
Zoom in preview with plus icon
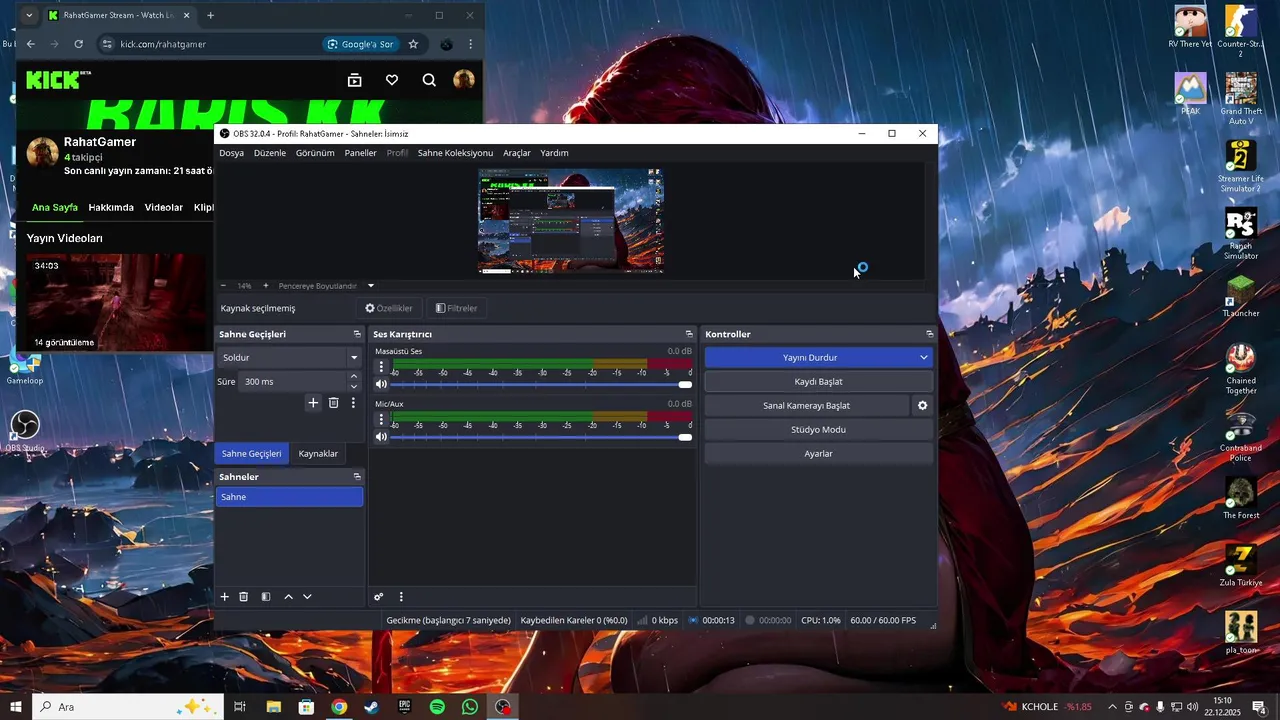coord(265,286)
